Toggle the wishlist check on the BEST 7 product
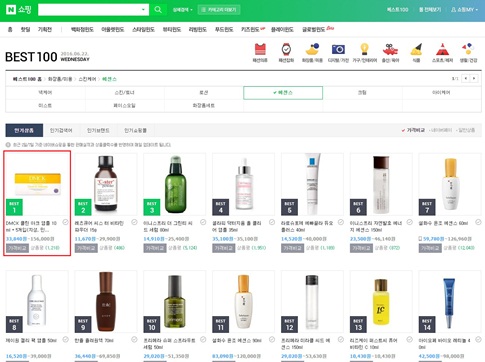Screen dimensions: 485x362 point(478,222)
